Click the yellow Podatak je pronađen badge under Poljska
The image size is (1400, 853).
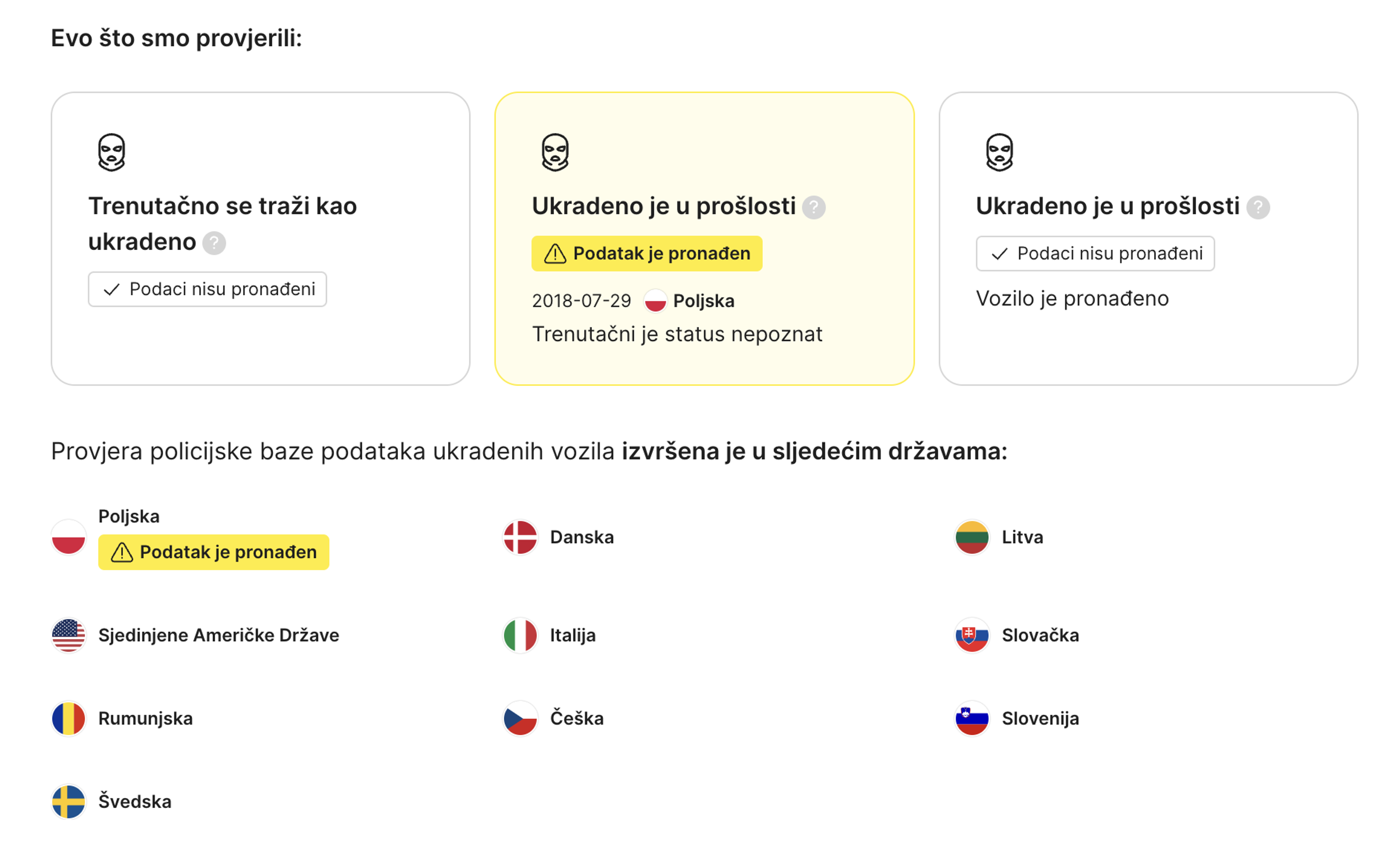tap(213, 552)
